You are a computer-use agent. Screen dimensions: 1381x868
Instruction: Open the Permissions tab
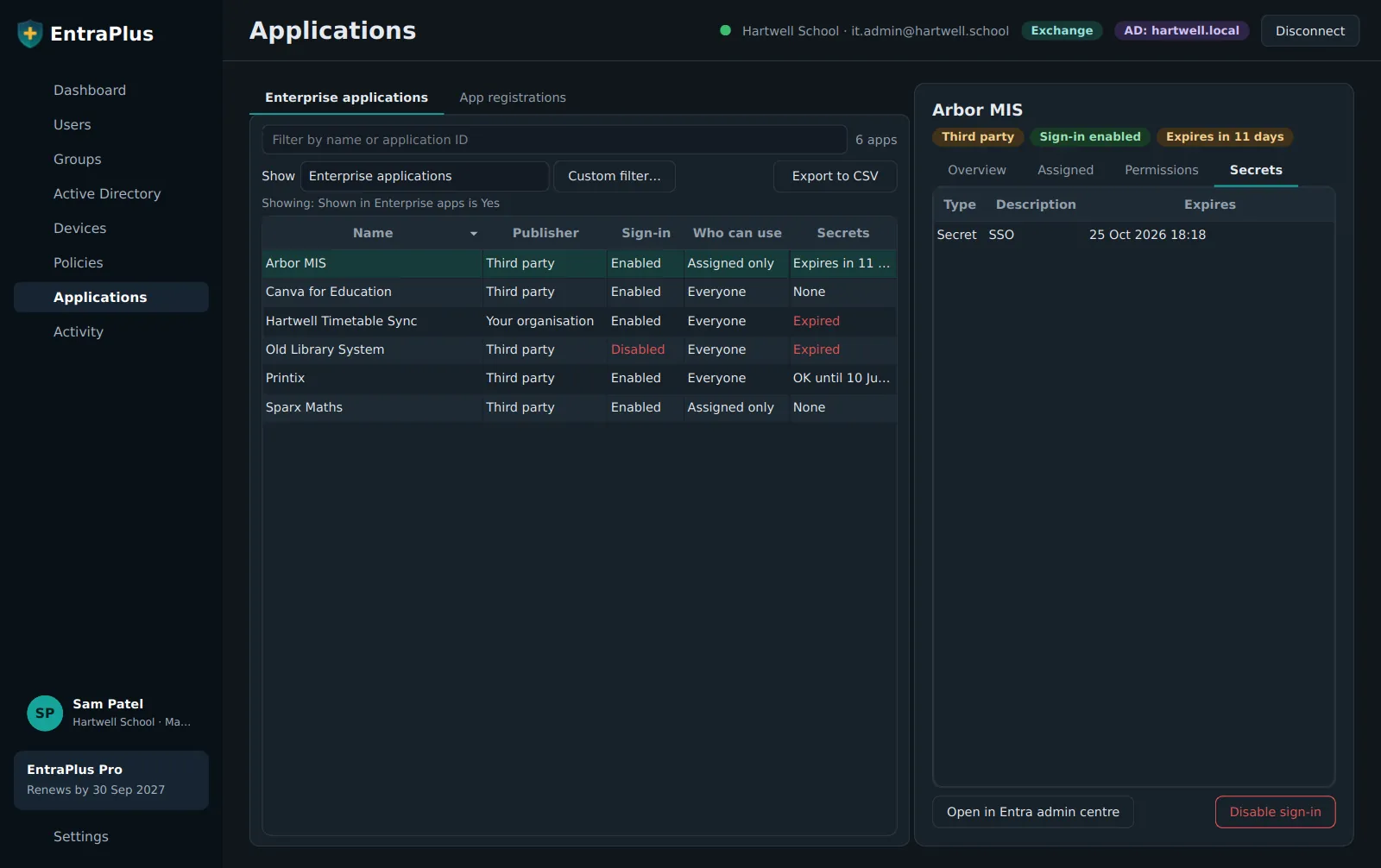1161,170
